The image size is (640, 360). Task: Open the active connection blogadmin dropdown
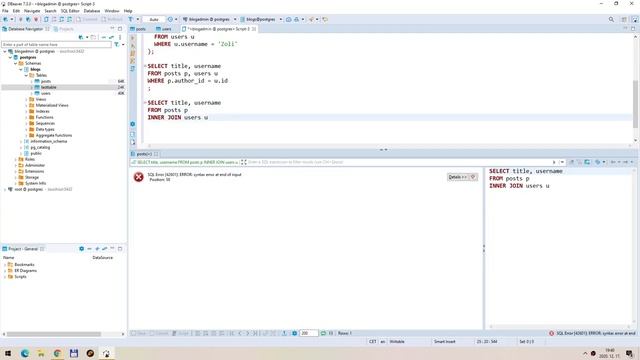click(209, 19)
